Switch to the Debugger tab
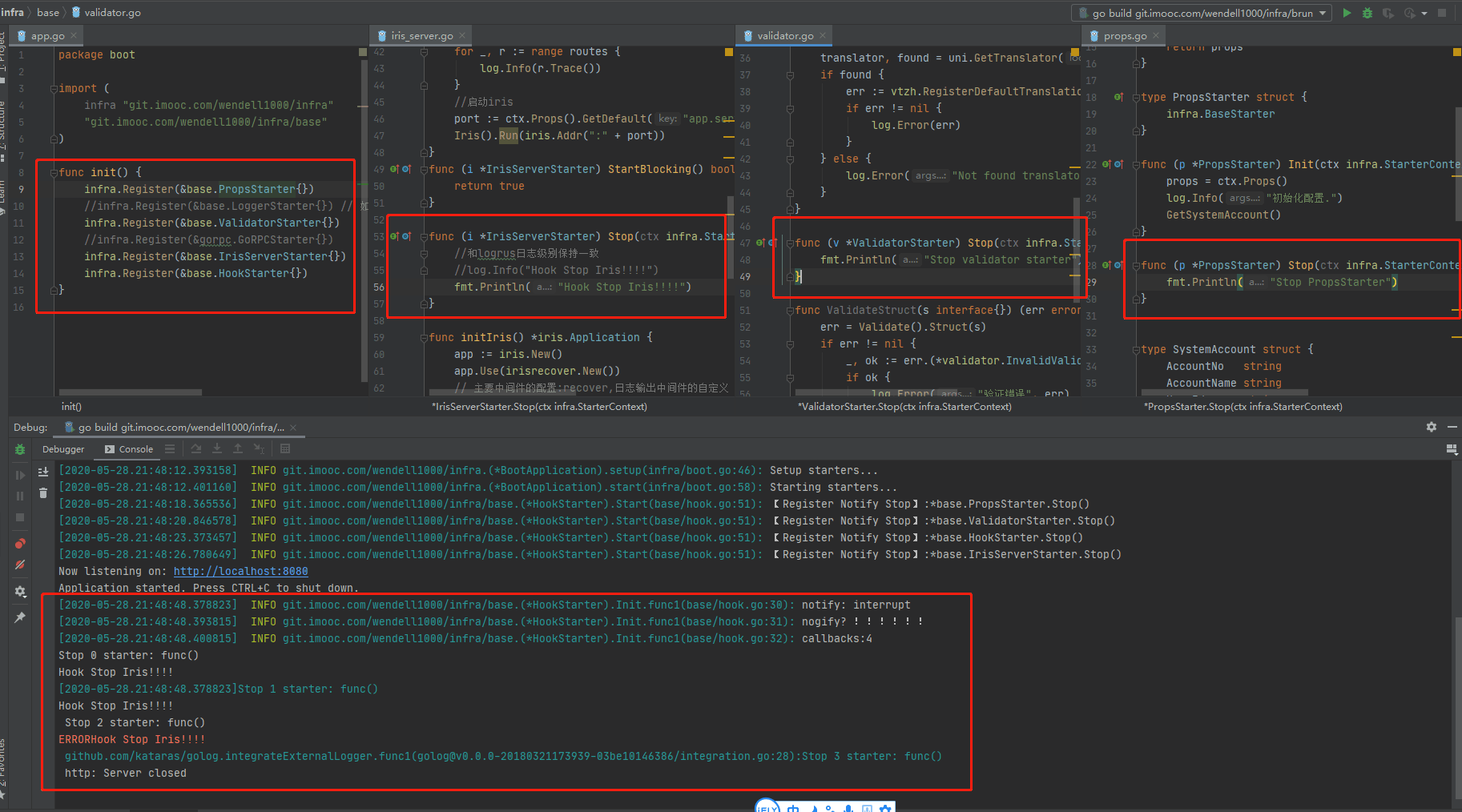 pos(63,449)
